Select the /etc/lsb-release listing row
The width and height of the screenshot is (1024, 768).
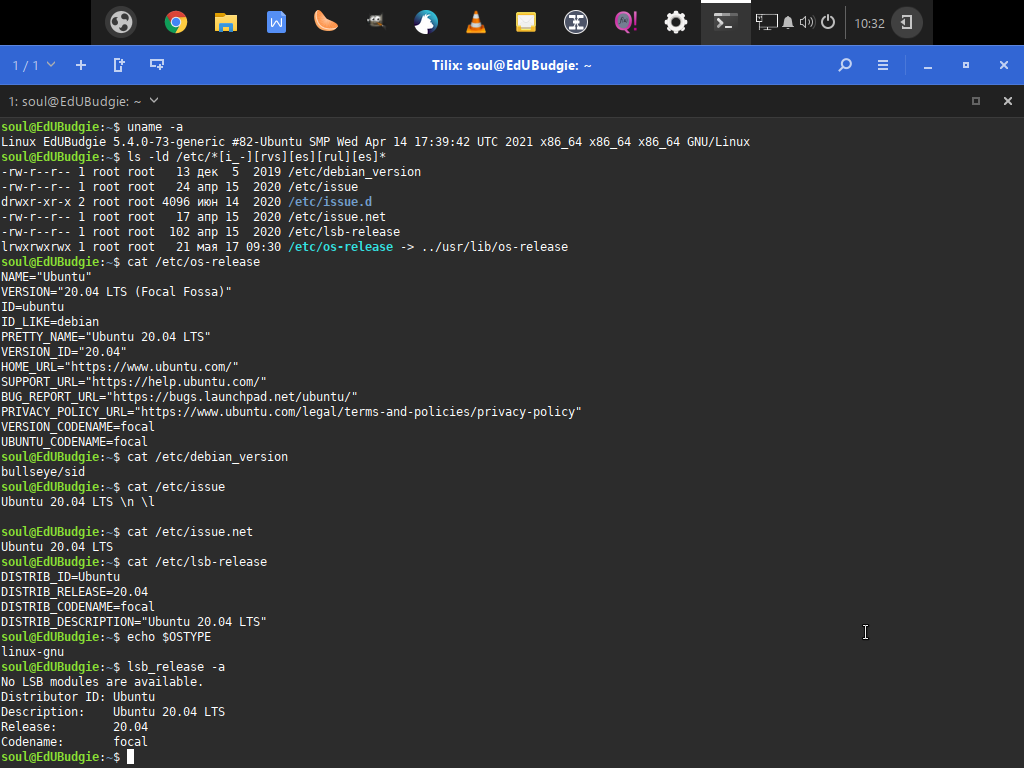pyautogui.click(x=200, y=232)
